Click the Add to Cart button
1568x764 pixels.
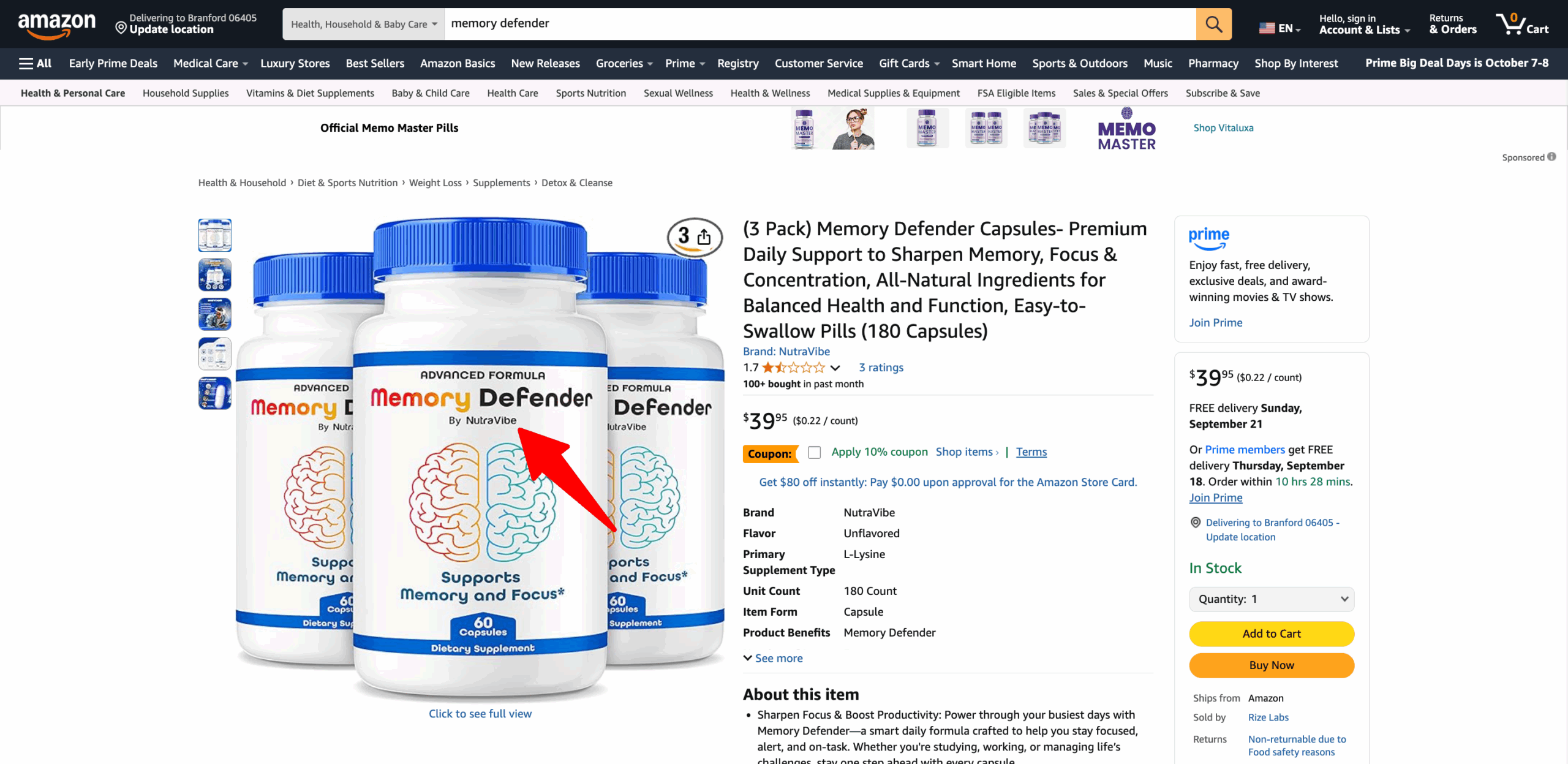(x=1272, y=634)
